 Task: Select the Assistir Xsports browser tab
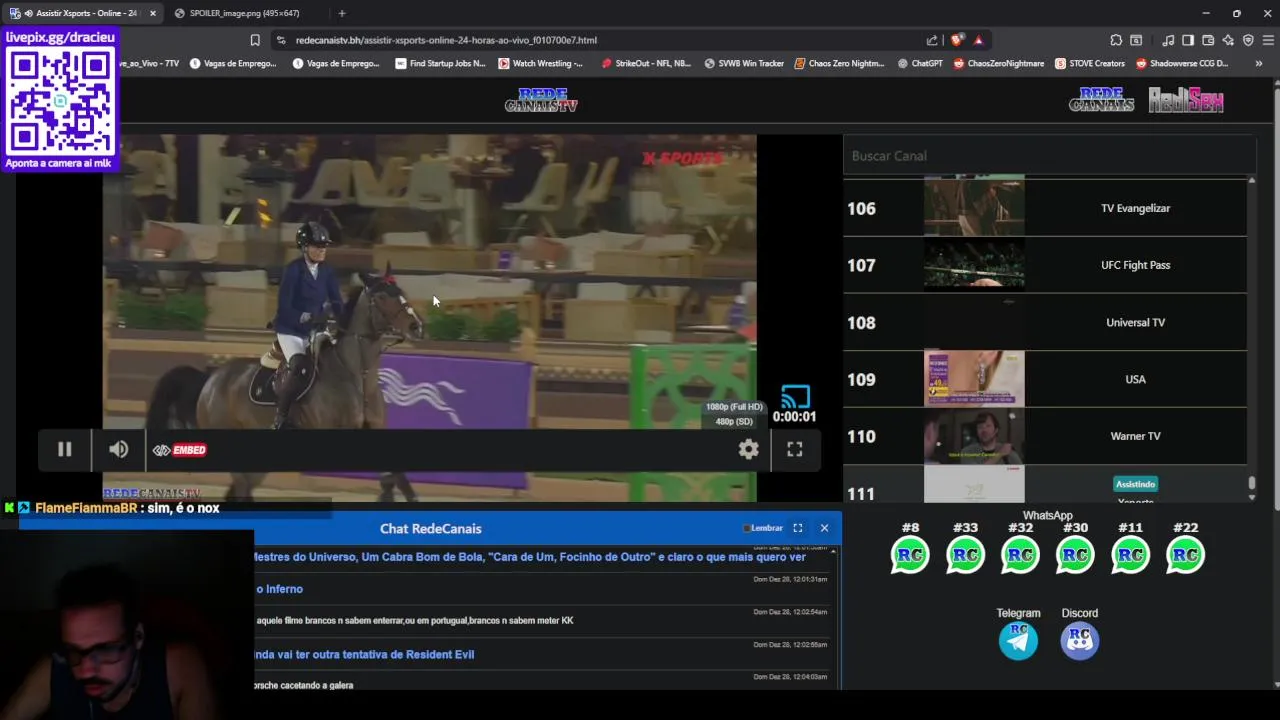[x=80, y=13]
